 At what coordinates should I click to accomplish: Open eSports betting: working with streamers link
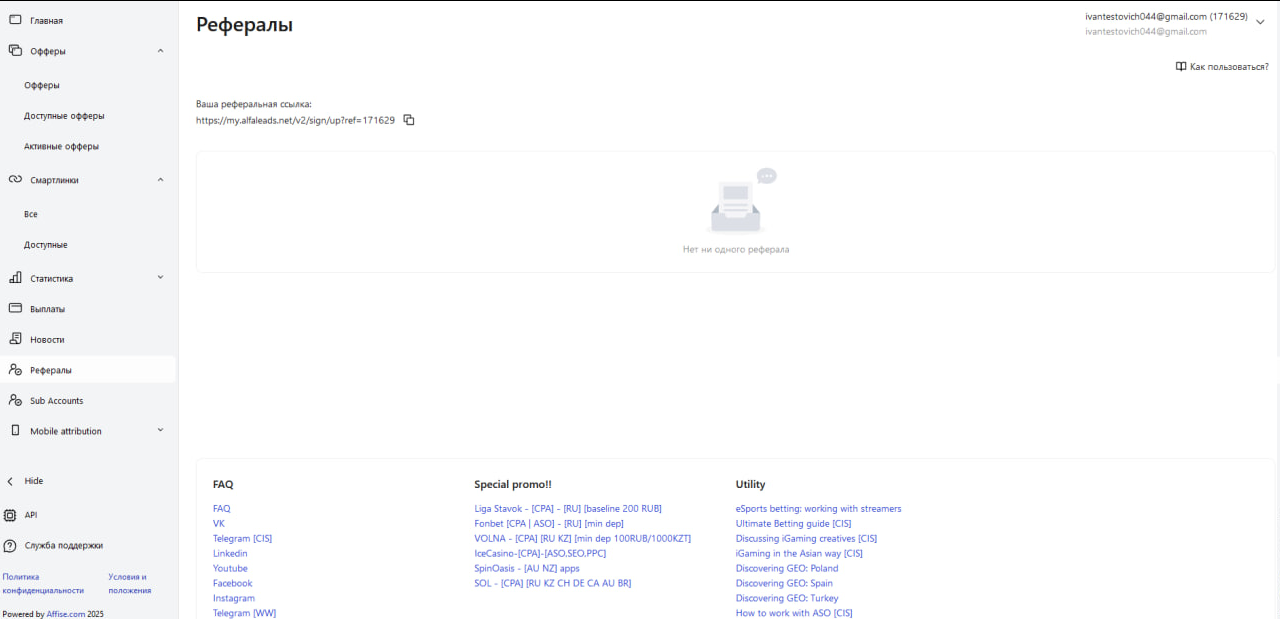click(818, 509)
